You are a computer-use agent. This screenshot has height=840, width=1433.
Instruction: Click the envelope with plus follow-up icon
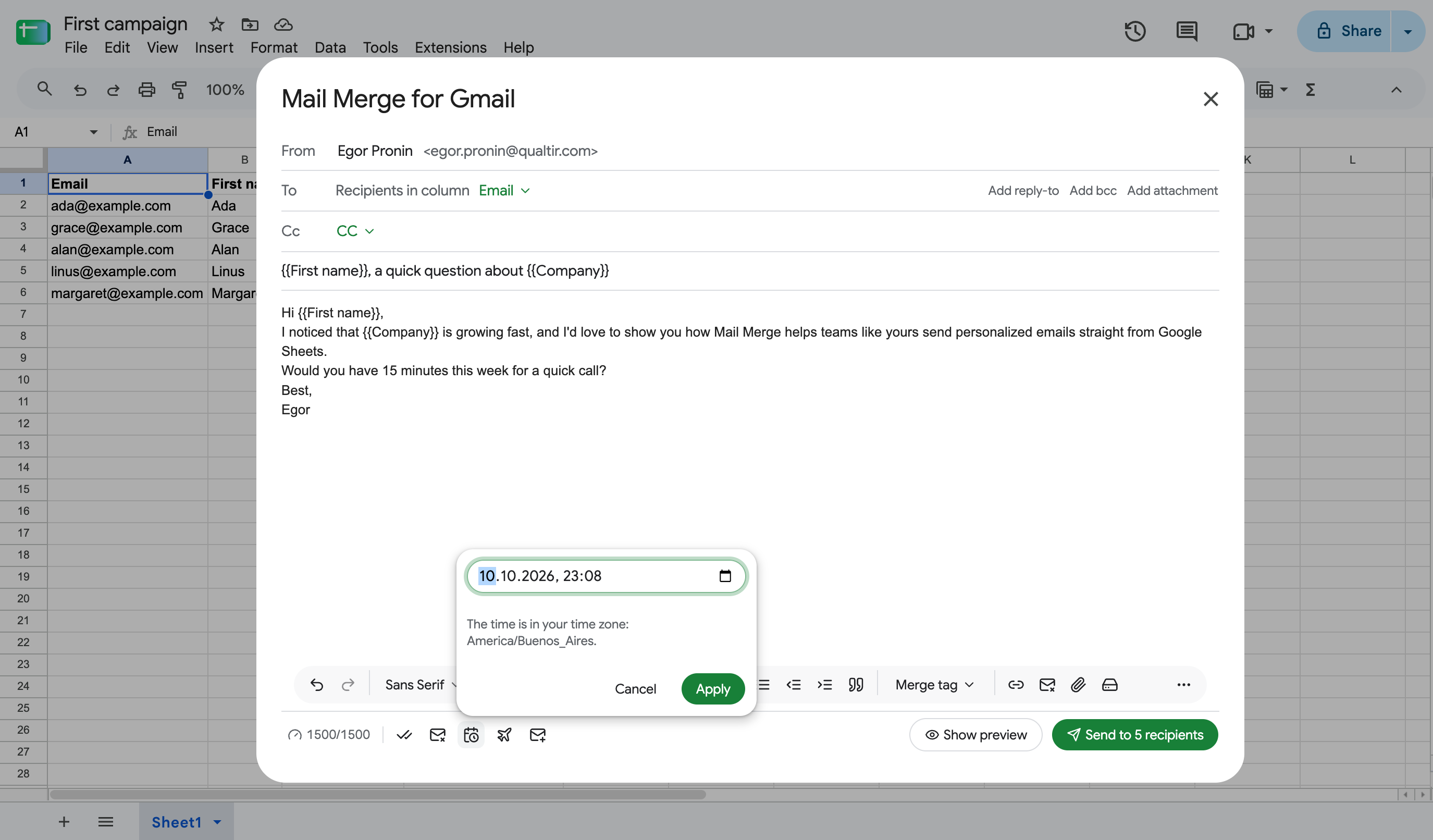537,735
